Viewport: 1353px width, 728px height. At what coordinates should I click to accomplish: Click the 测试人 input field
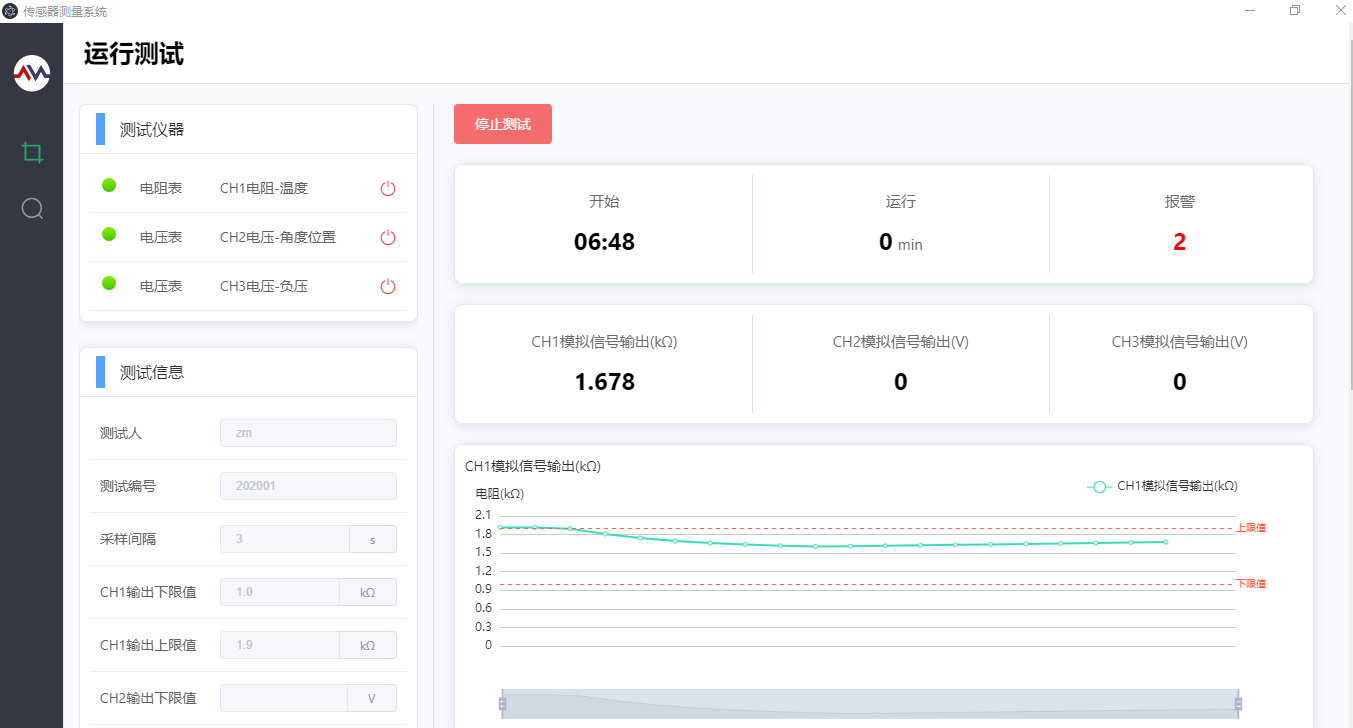coord(308,433)
